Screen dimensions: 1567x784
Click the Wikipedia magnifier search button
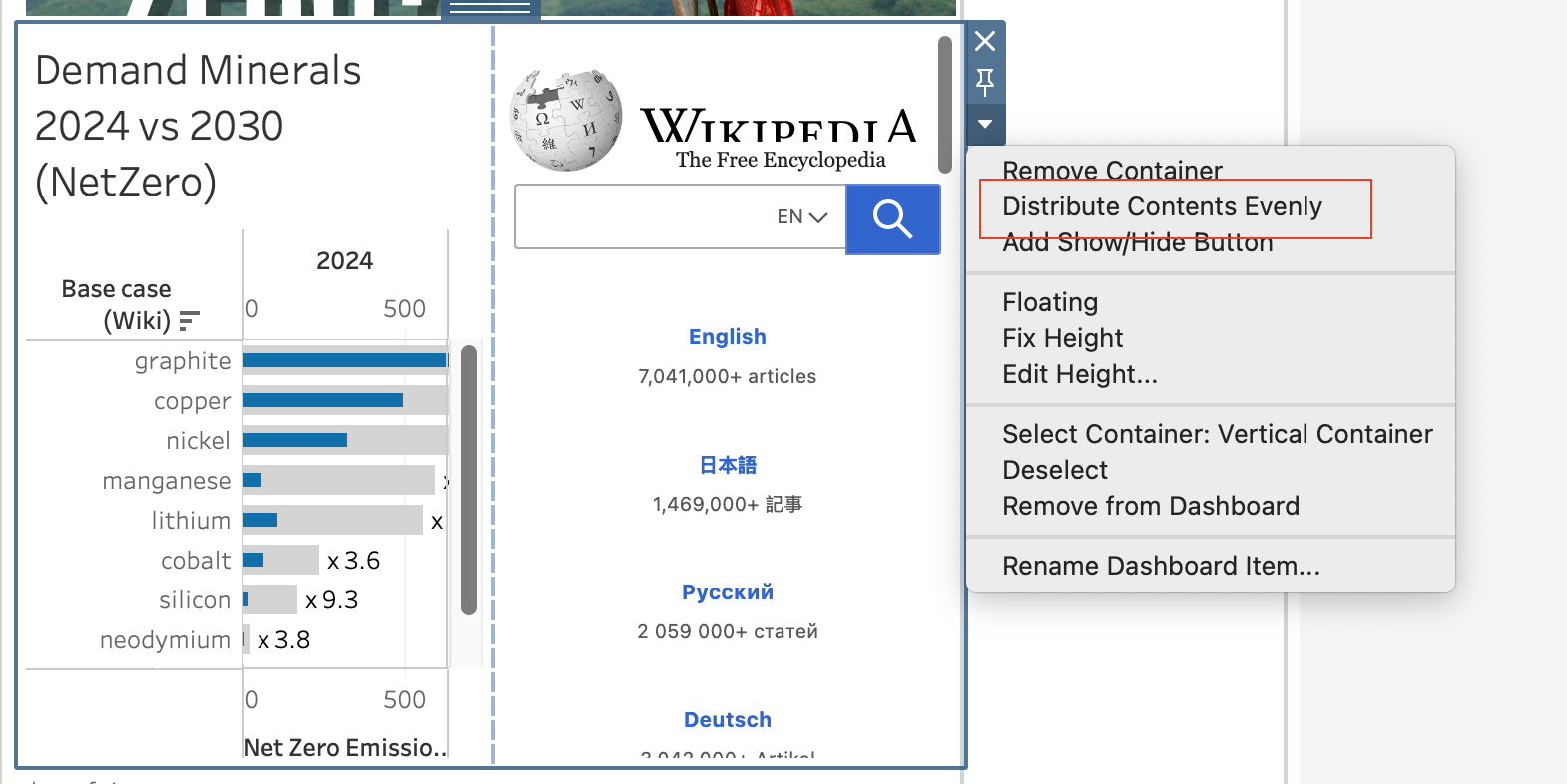pos(893,218)
